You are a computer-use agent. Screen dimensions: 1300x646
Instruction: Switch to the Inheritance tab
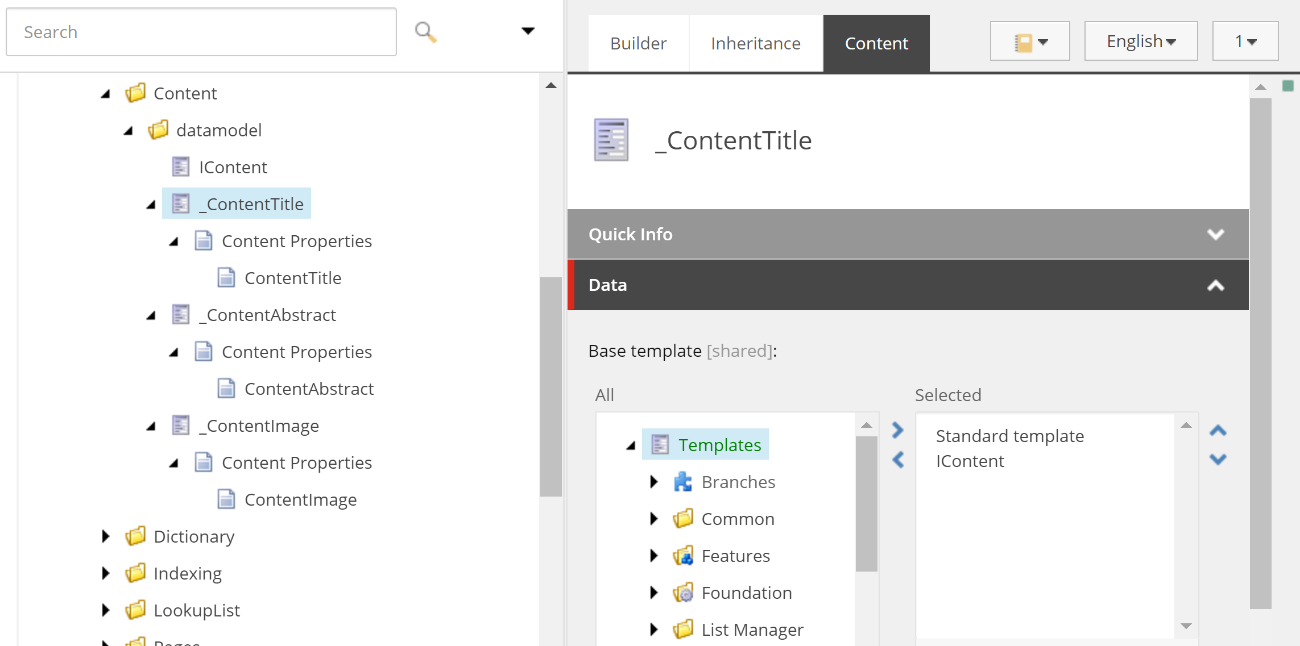(755, 43)
